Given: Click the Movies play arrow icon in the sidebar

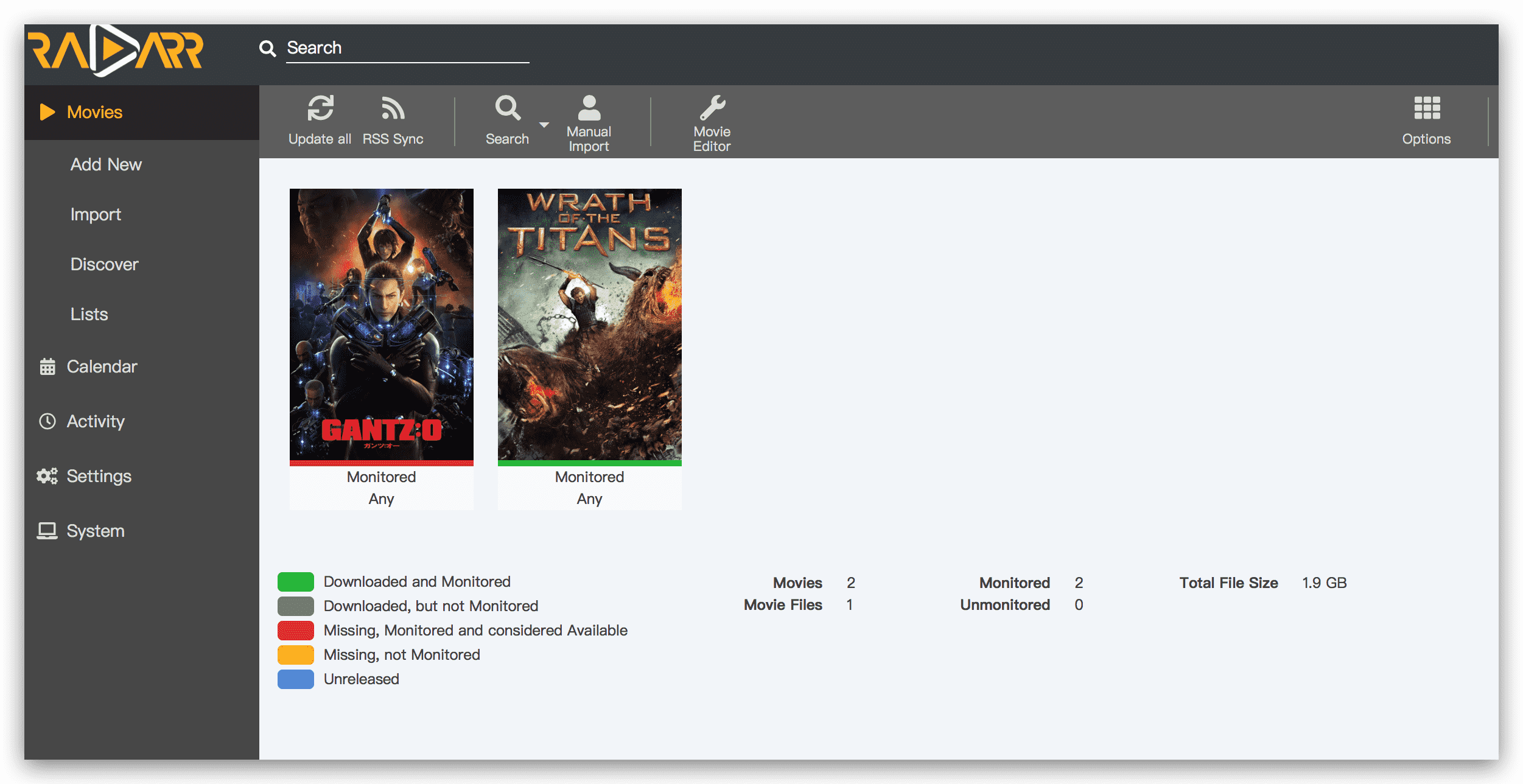Looking at the screenshot, I should click(x=47, y=112).
